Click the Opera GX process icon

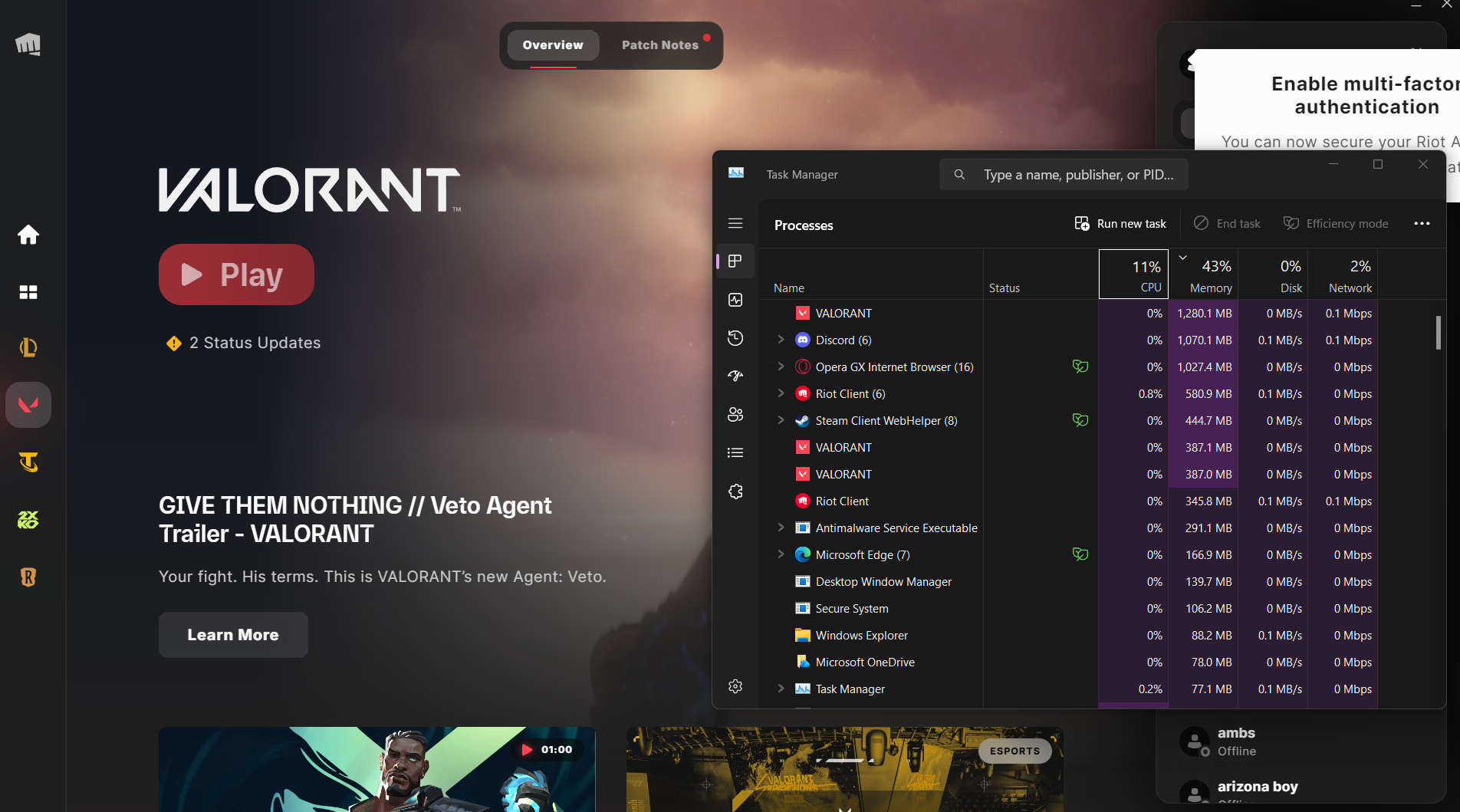click(803, 367)
